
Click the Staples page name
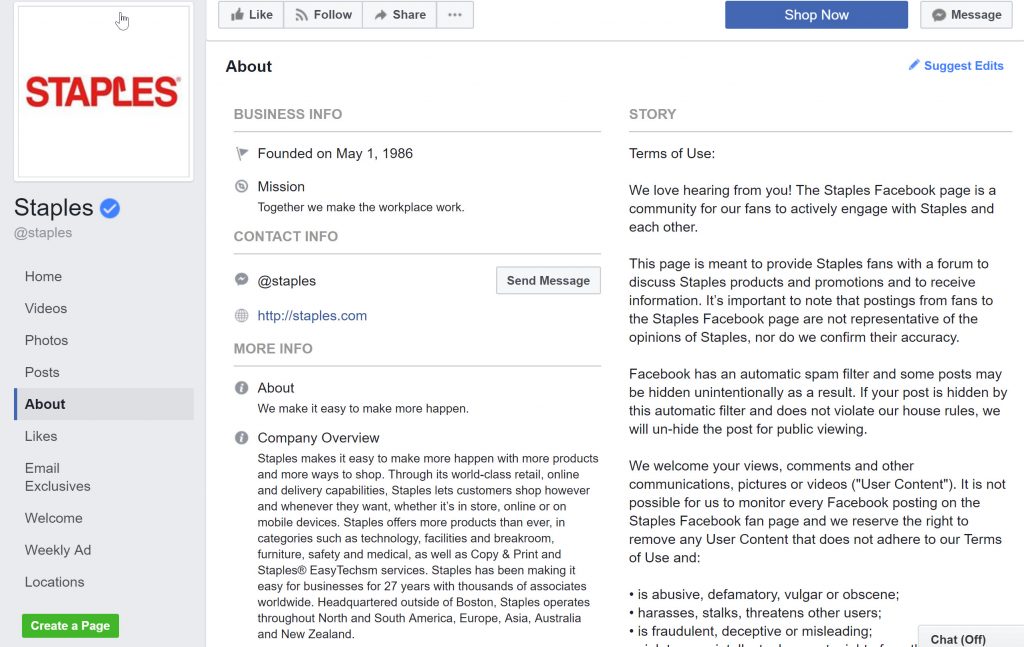pos(54,208)
